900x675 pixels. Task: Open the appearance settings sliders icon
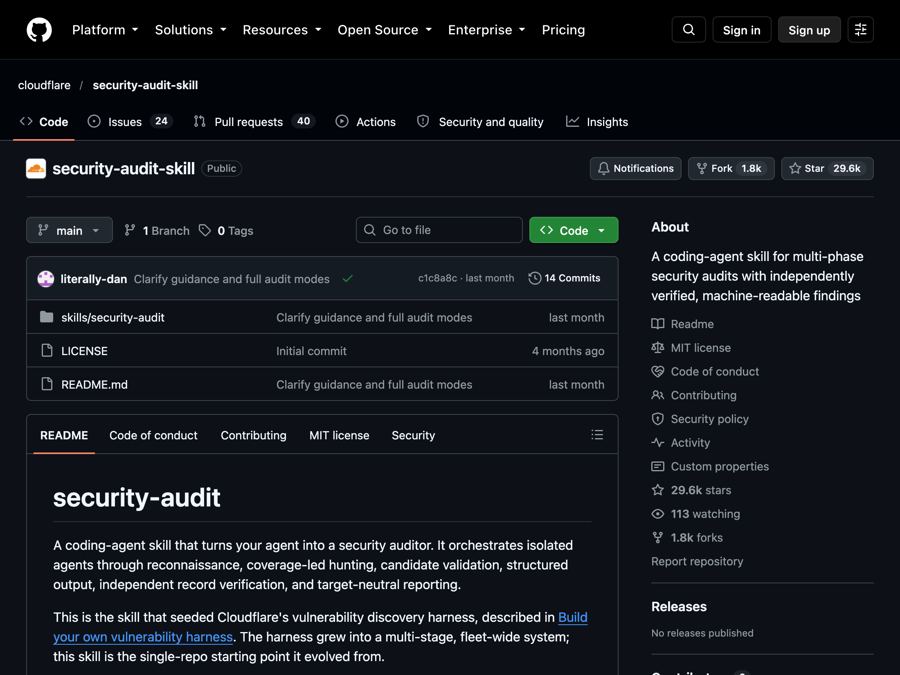click(860, 30)
